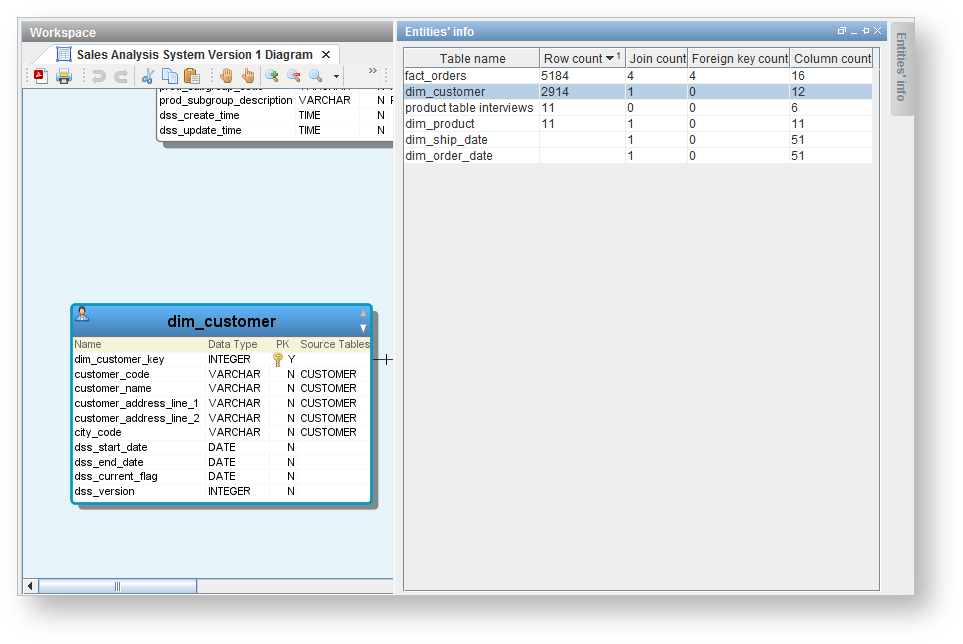The height and width of the screenshot is (644, 963).
Task: Click the print diagram icon
Action: 64,76
